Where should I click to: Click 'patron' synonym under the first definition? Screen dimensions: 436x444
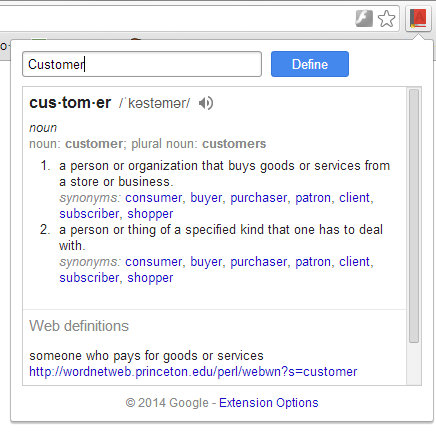coord(313,198)
